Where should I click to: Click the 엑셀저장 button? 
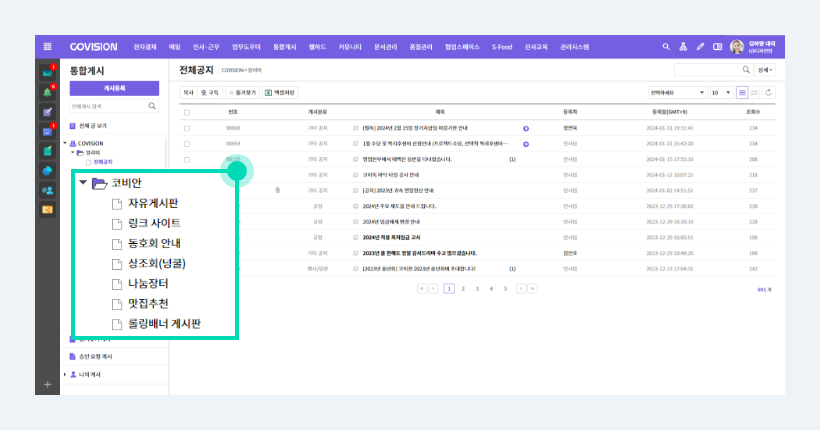click(280, 93)
